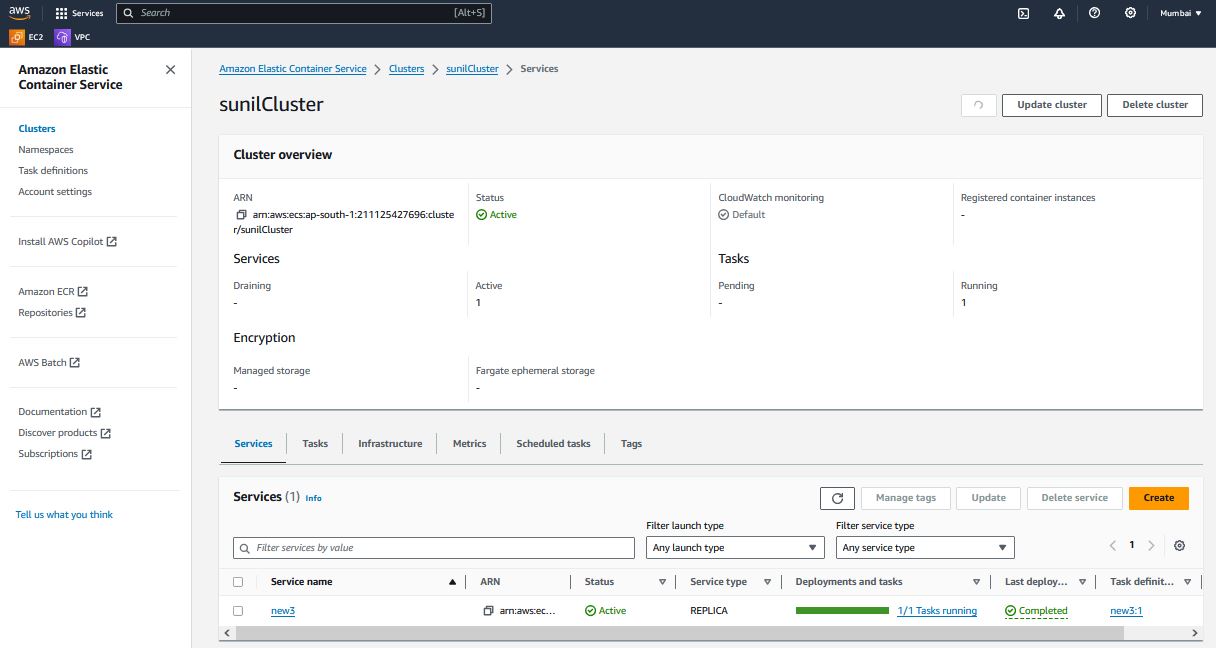Toggle the select all services checkbox

pyautogui.click(x=238, y=582)
